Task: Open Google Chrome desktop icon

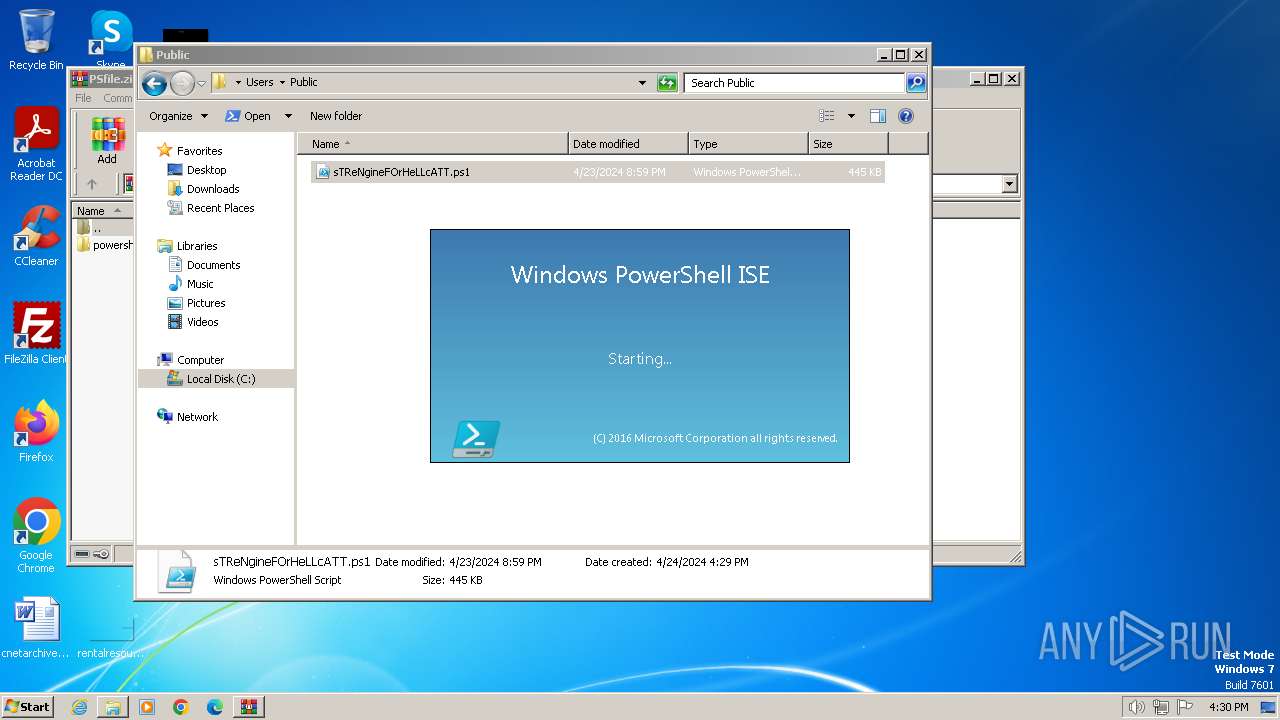Action: (36, 536)
